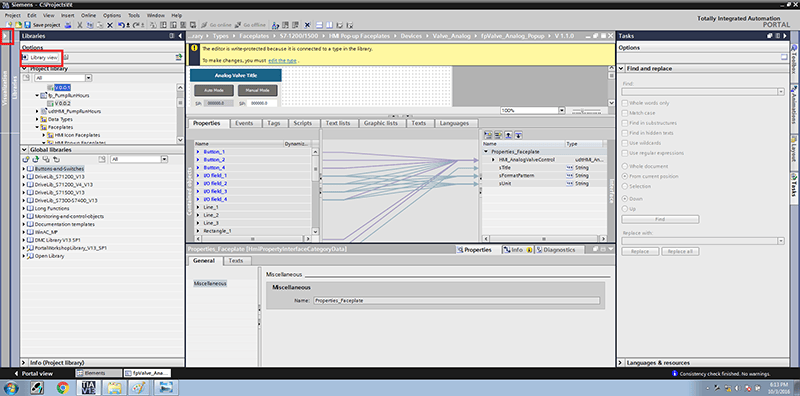
Task: Expand HMI_AnalogValveControl interface row
Action: point(493,160)
